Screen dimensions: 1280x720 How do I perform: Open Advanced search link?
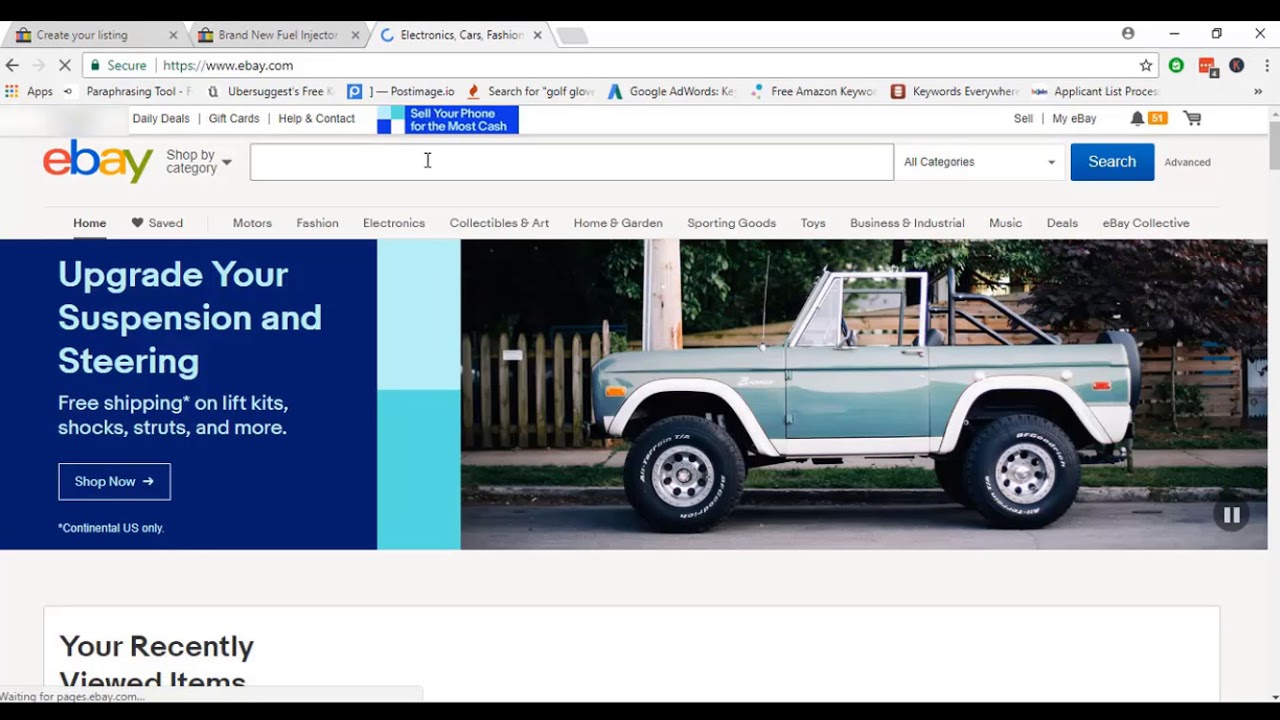(x=1187, y=162)
